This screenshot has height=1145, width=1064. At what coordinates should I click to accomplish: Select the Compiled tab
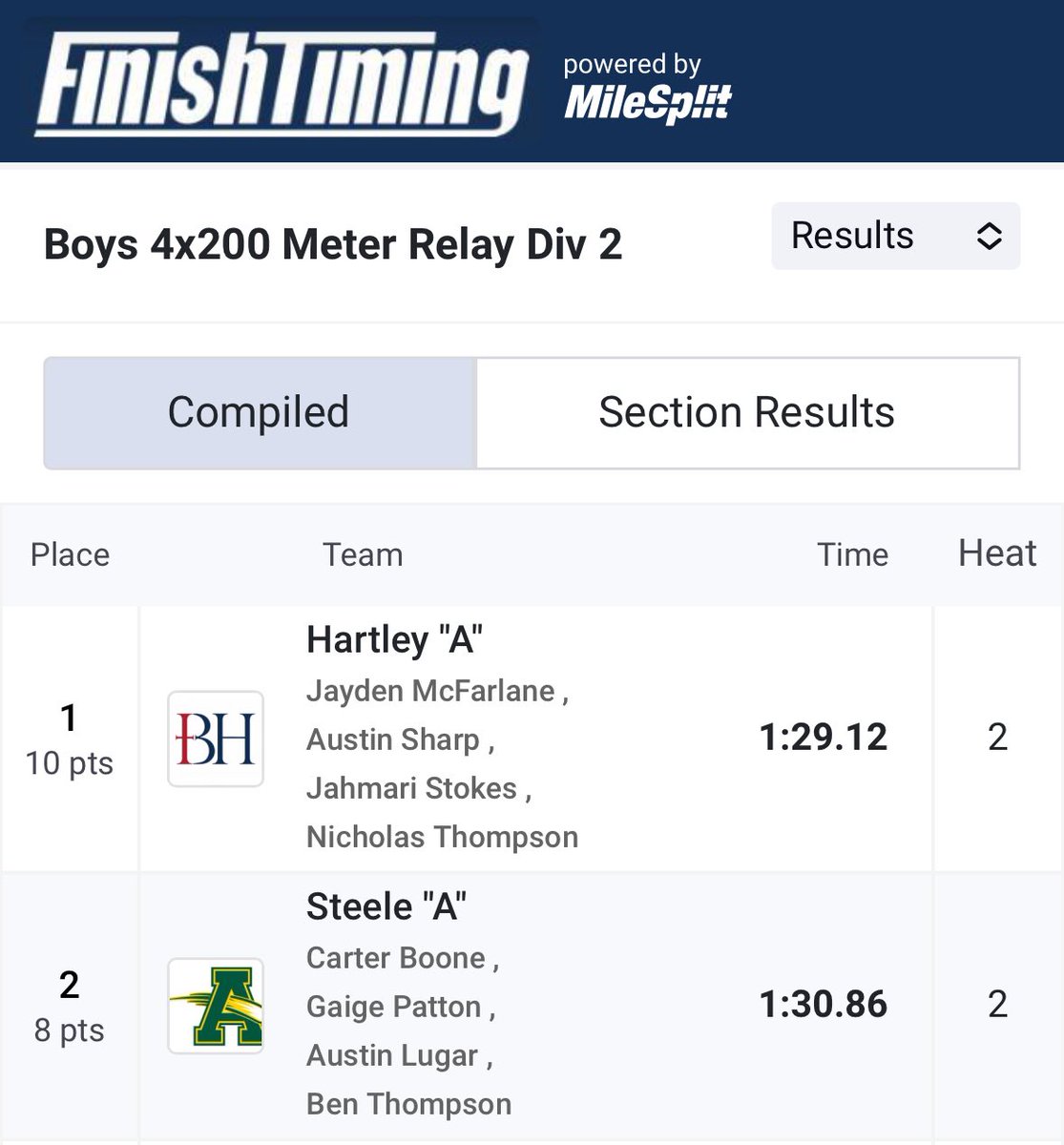click(260, 412)
